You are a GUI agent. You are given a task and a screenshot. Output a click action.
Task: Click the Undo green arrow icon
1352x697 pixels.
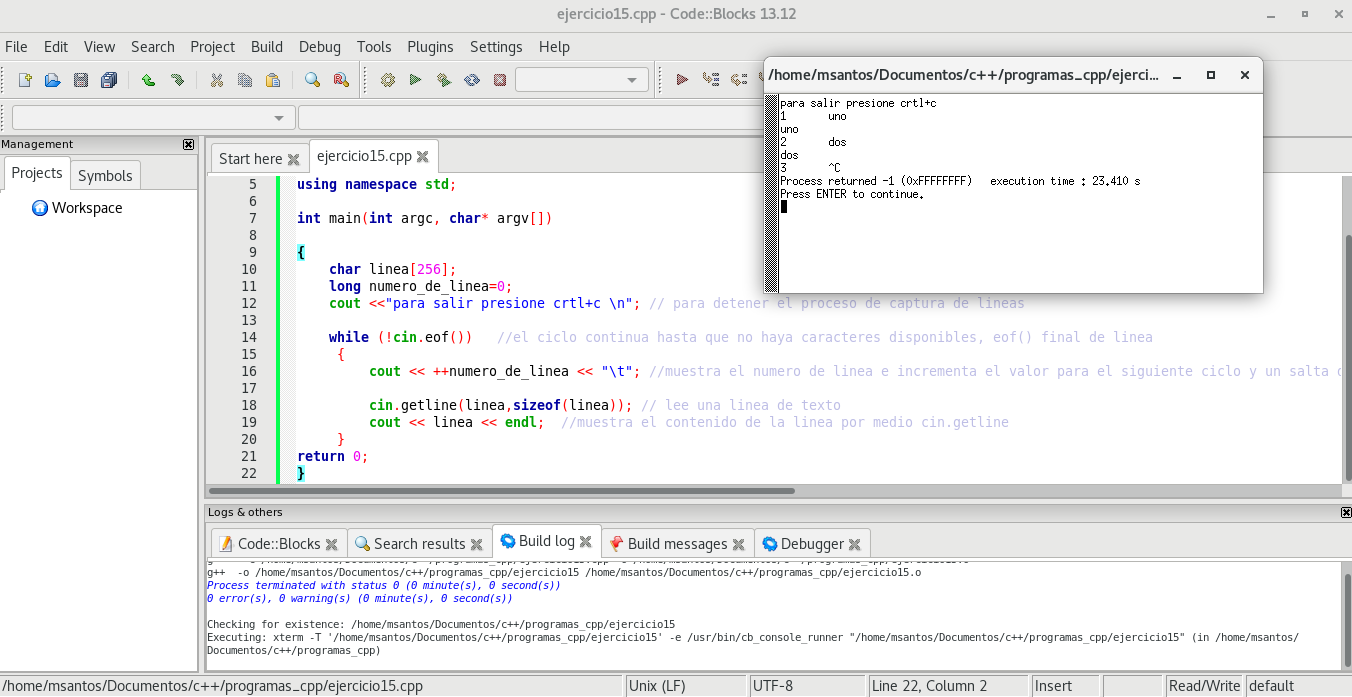(x=148, y=80)
